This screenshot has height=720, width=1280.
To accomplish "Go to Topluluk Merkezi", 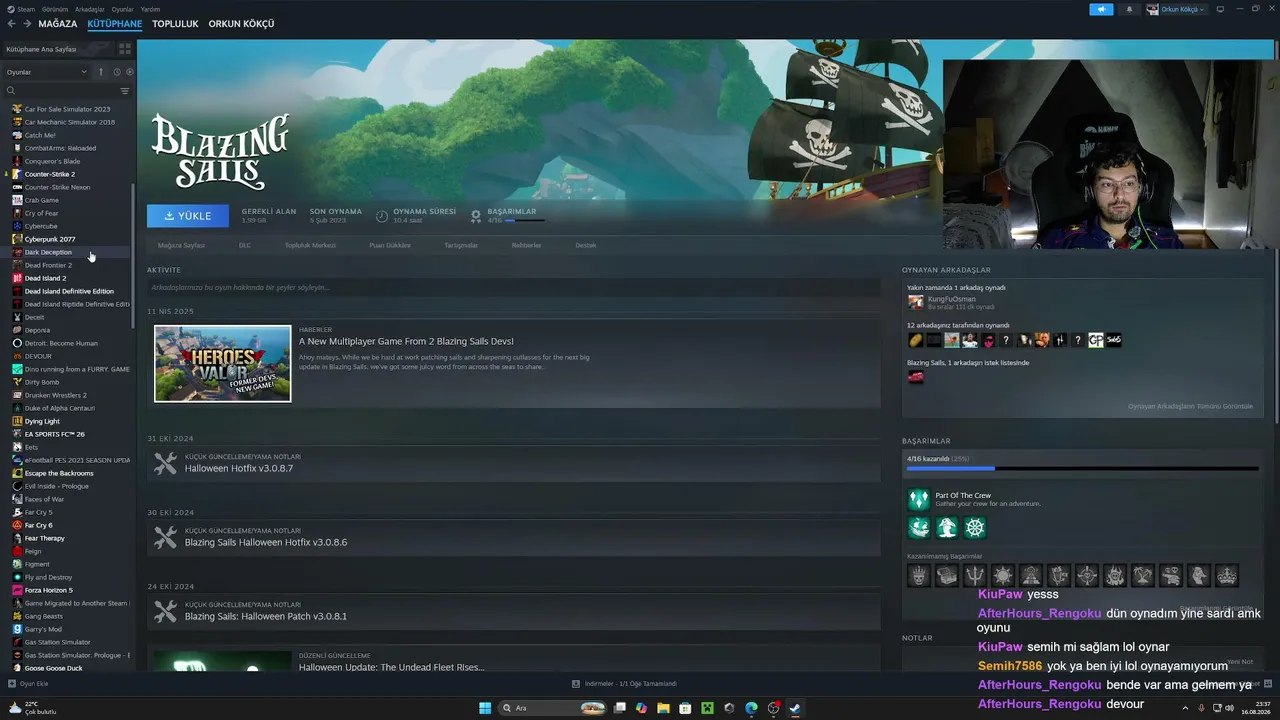I will click(310, 245).
